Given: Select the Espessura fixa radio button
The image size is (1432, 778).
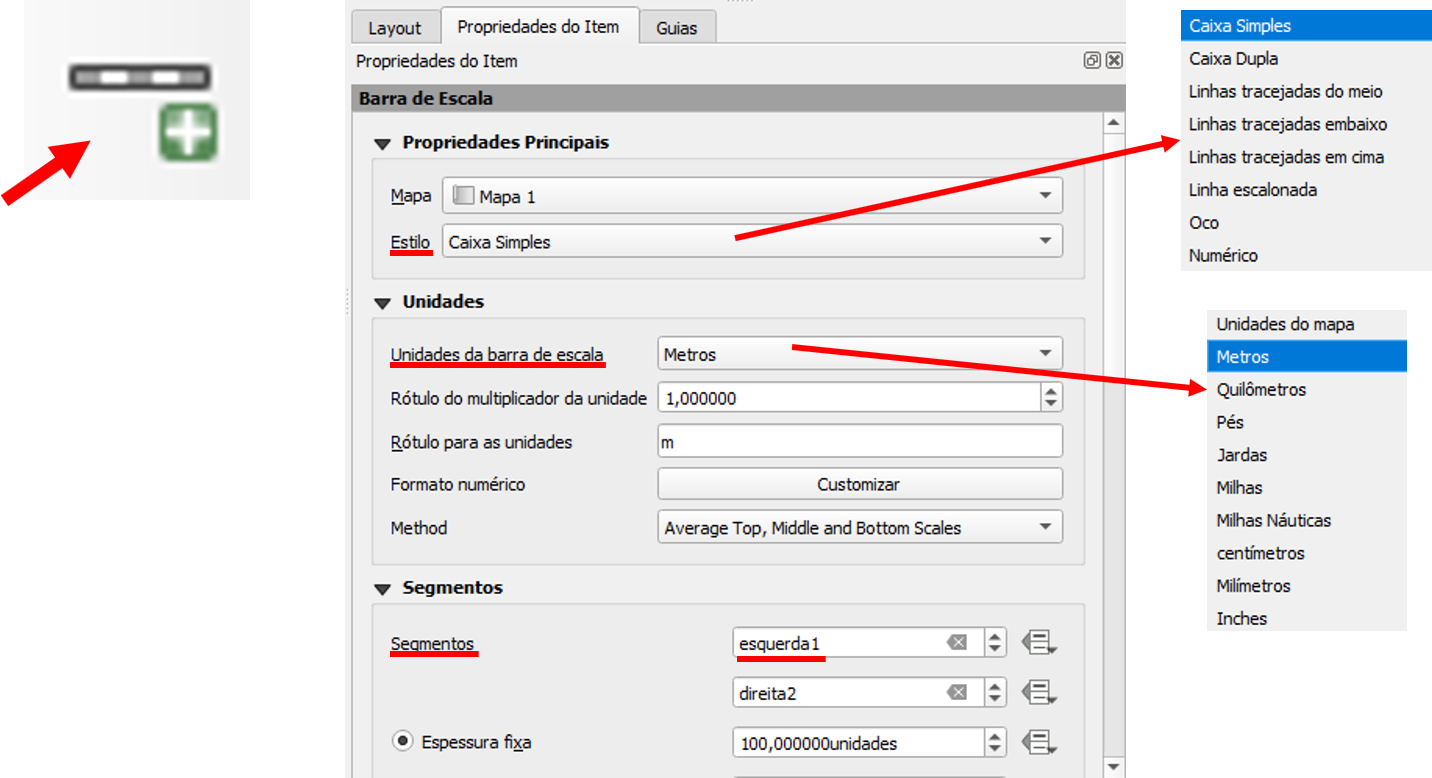Looking at the screenshot, I should [402, 742].
